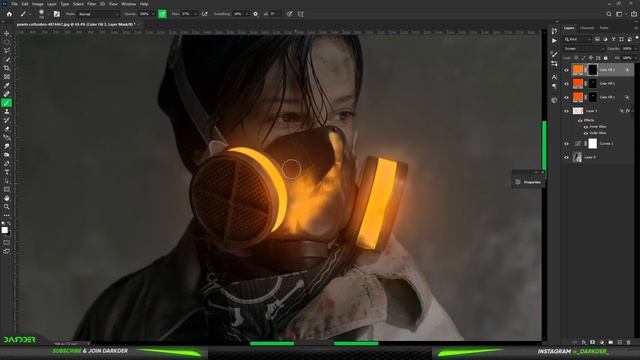Toggle Inner Glow effect visibility
The width and height of the screenshot is (640, 360).
point(586,127)
